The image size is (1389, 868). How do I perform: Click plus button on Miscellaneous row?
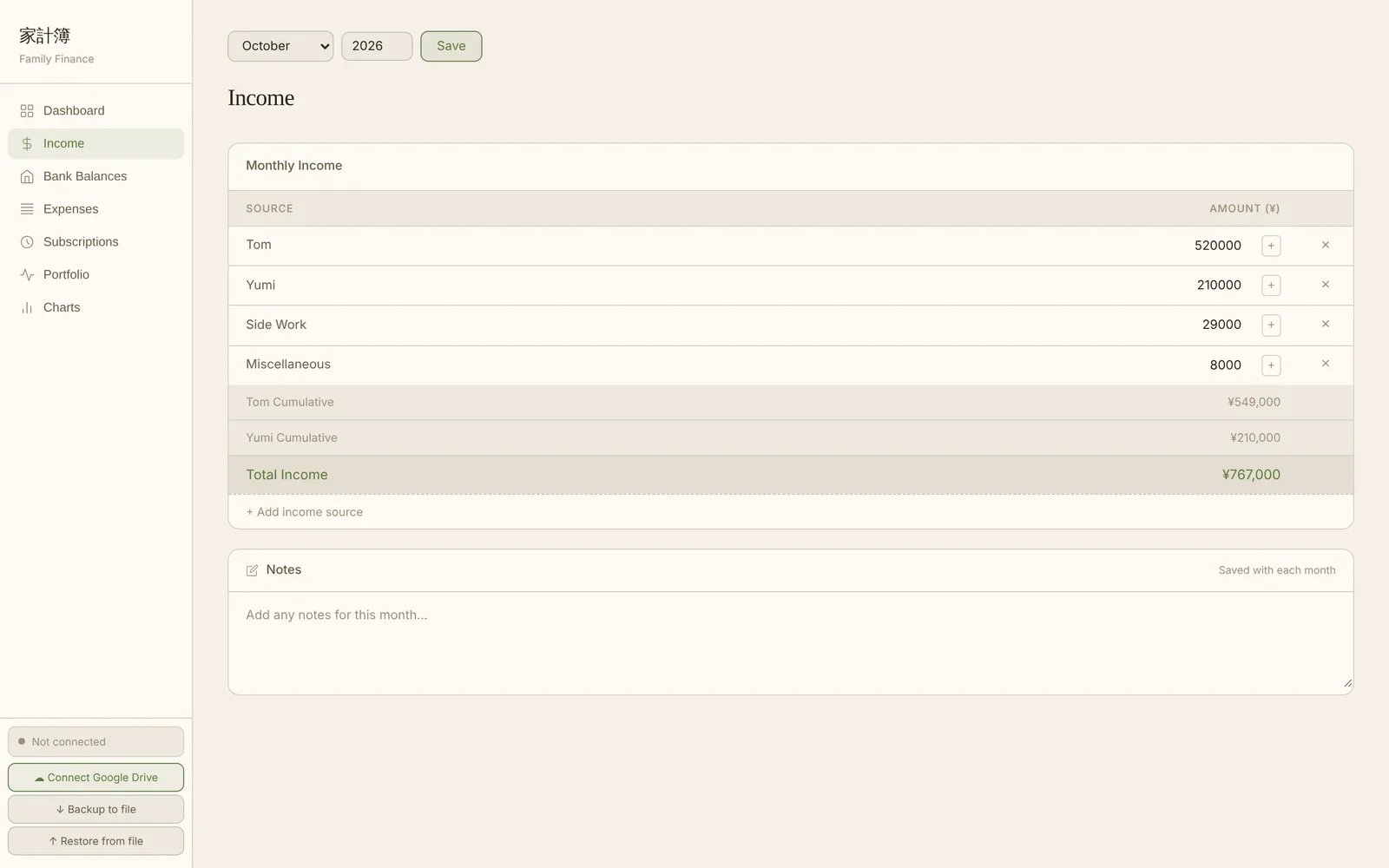[1271, 365]
